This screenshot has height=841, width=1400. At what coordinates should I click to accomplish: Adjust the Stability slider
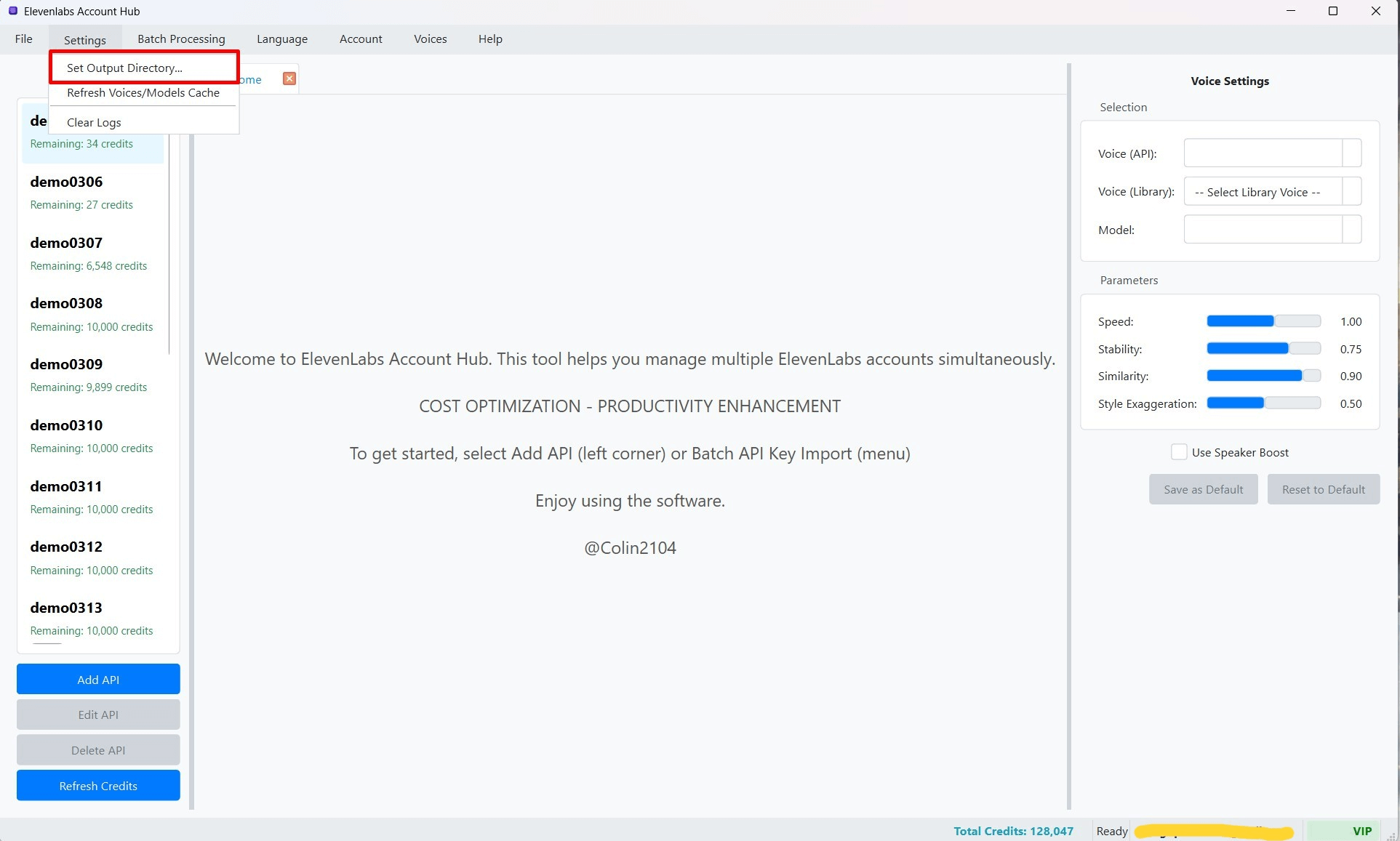coord(1264,349)
